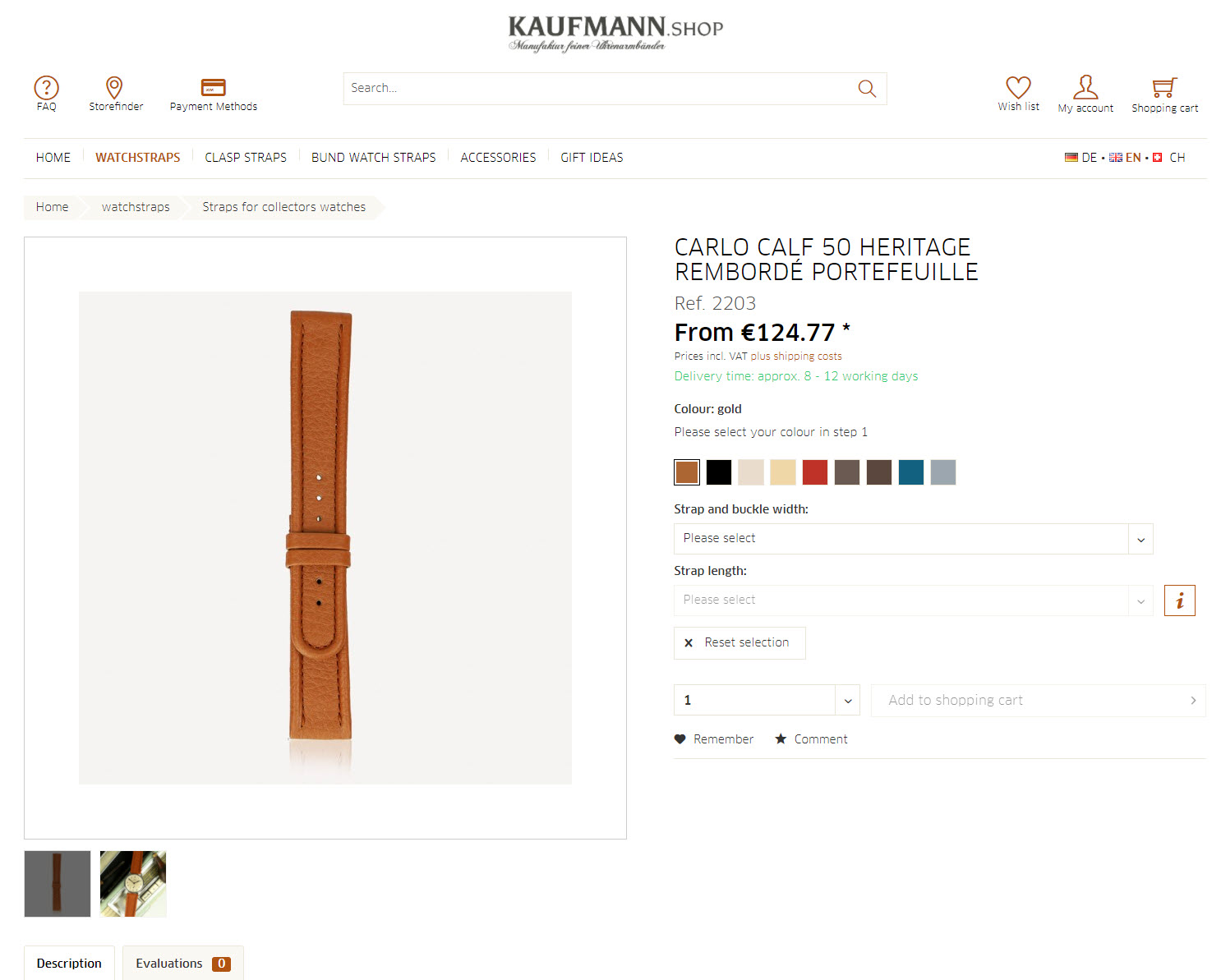Open the watch-on-wrist thumbnail image

[x=133, y=884]
